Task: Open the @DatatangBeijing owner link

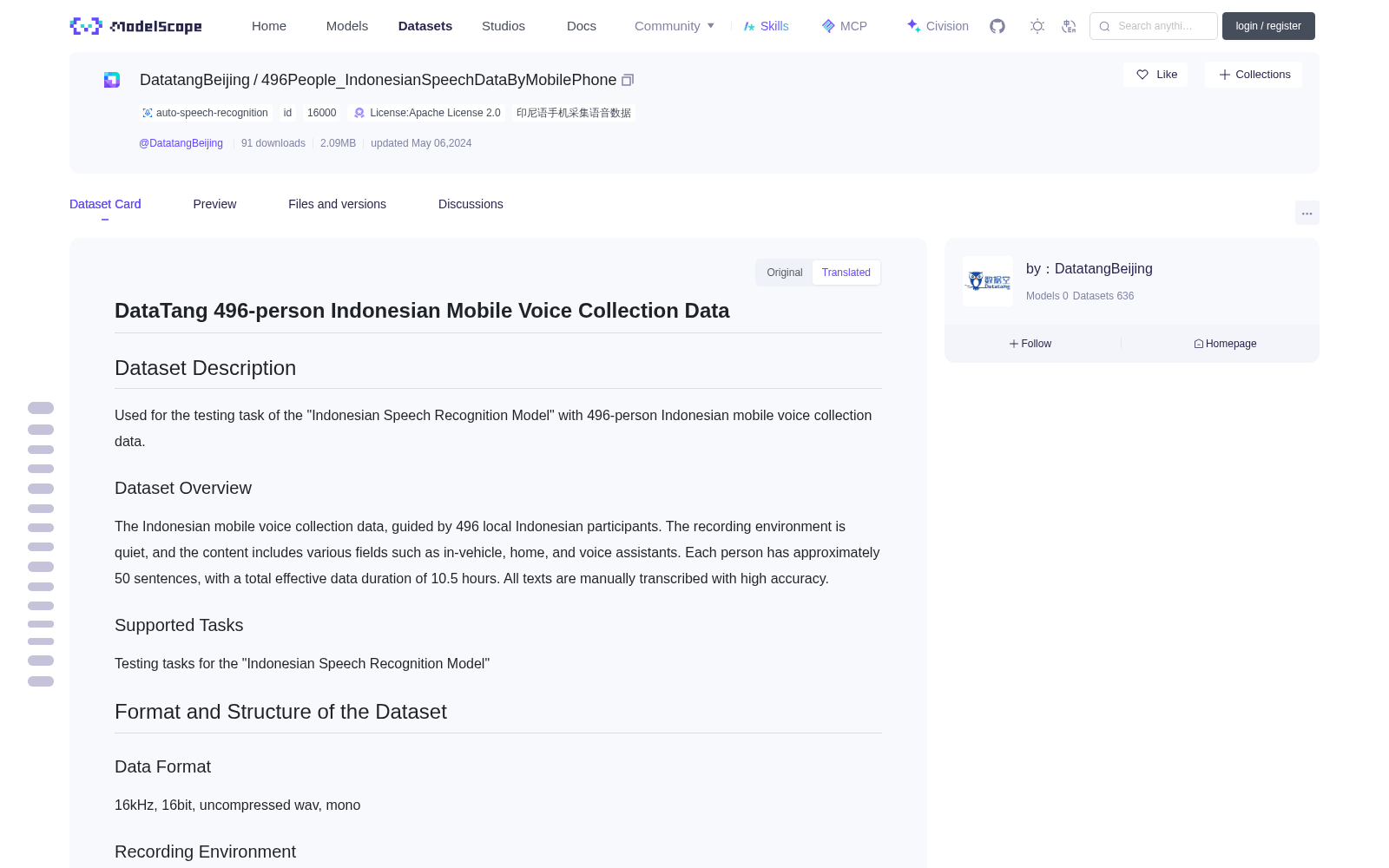Action: [181, 143]
